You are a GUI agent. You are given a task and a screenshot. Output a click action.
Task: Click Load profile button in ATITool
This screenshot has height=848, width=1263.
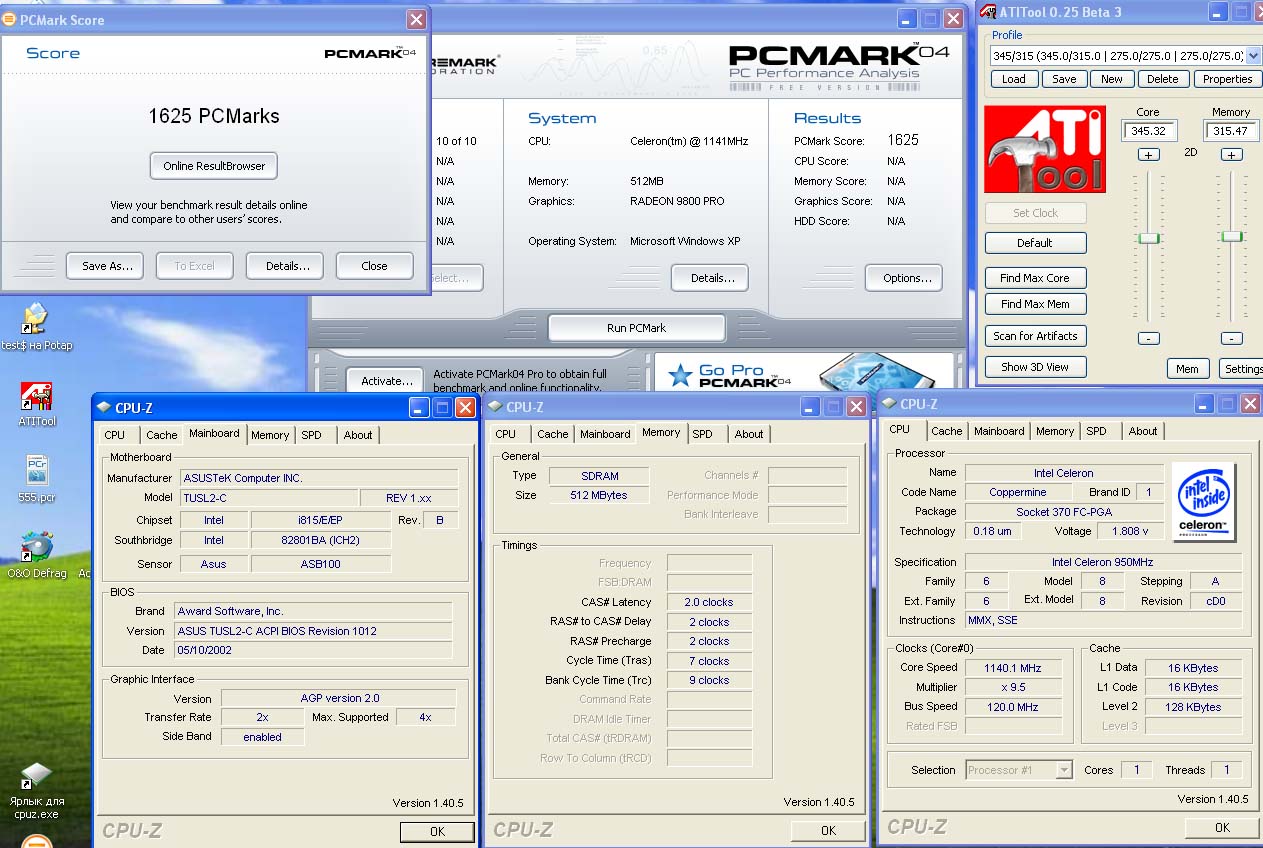pos(1014,79)
